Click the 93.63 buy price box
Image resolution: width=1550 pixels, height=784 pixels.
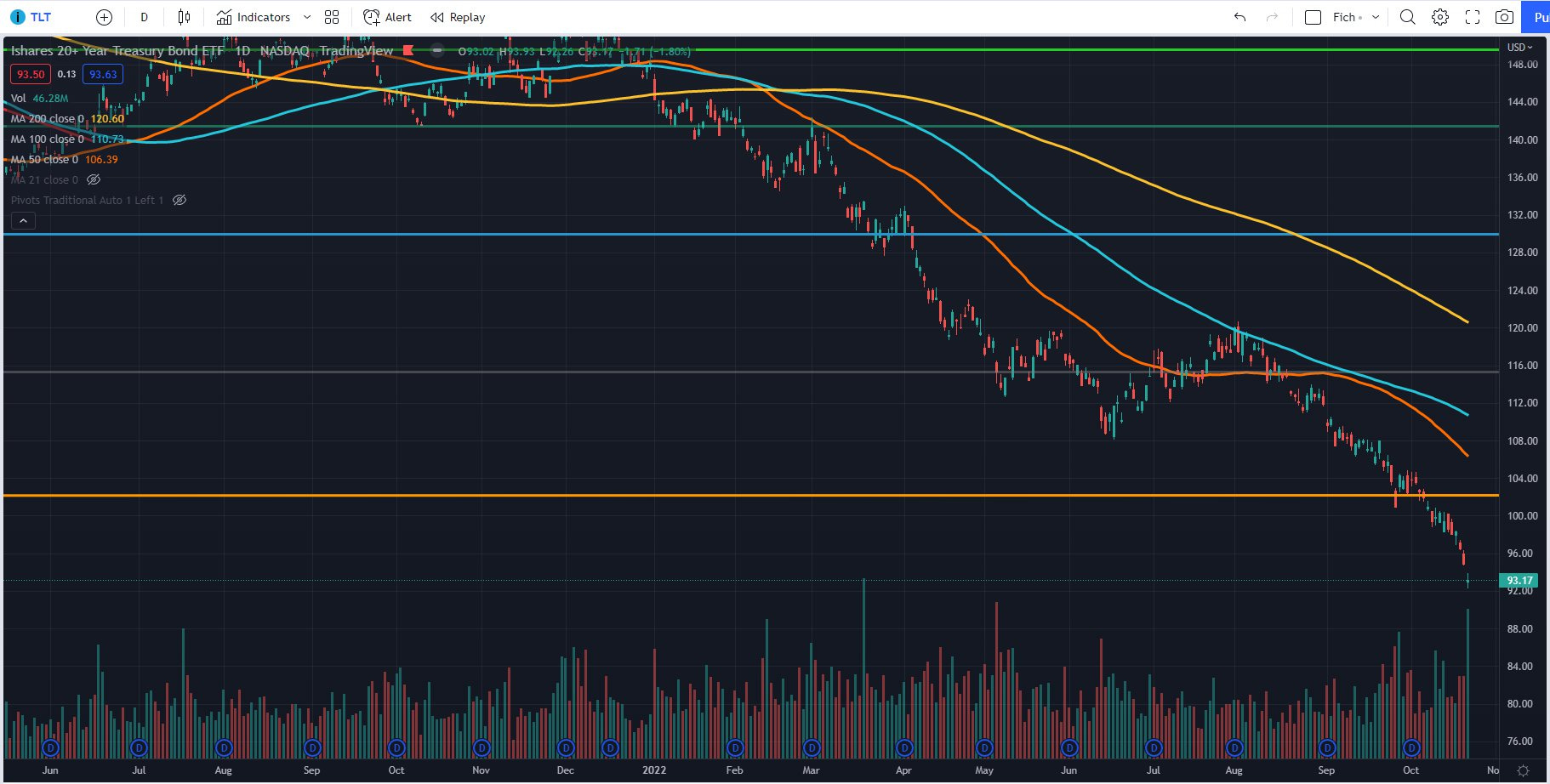click(103, 74)
